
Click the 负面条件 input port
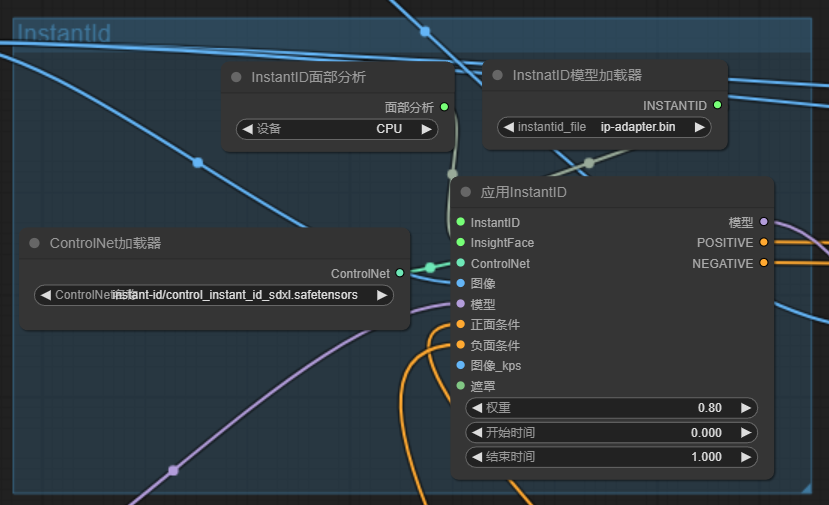tap(460, 345)
